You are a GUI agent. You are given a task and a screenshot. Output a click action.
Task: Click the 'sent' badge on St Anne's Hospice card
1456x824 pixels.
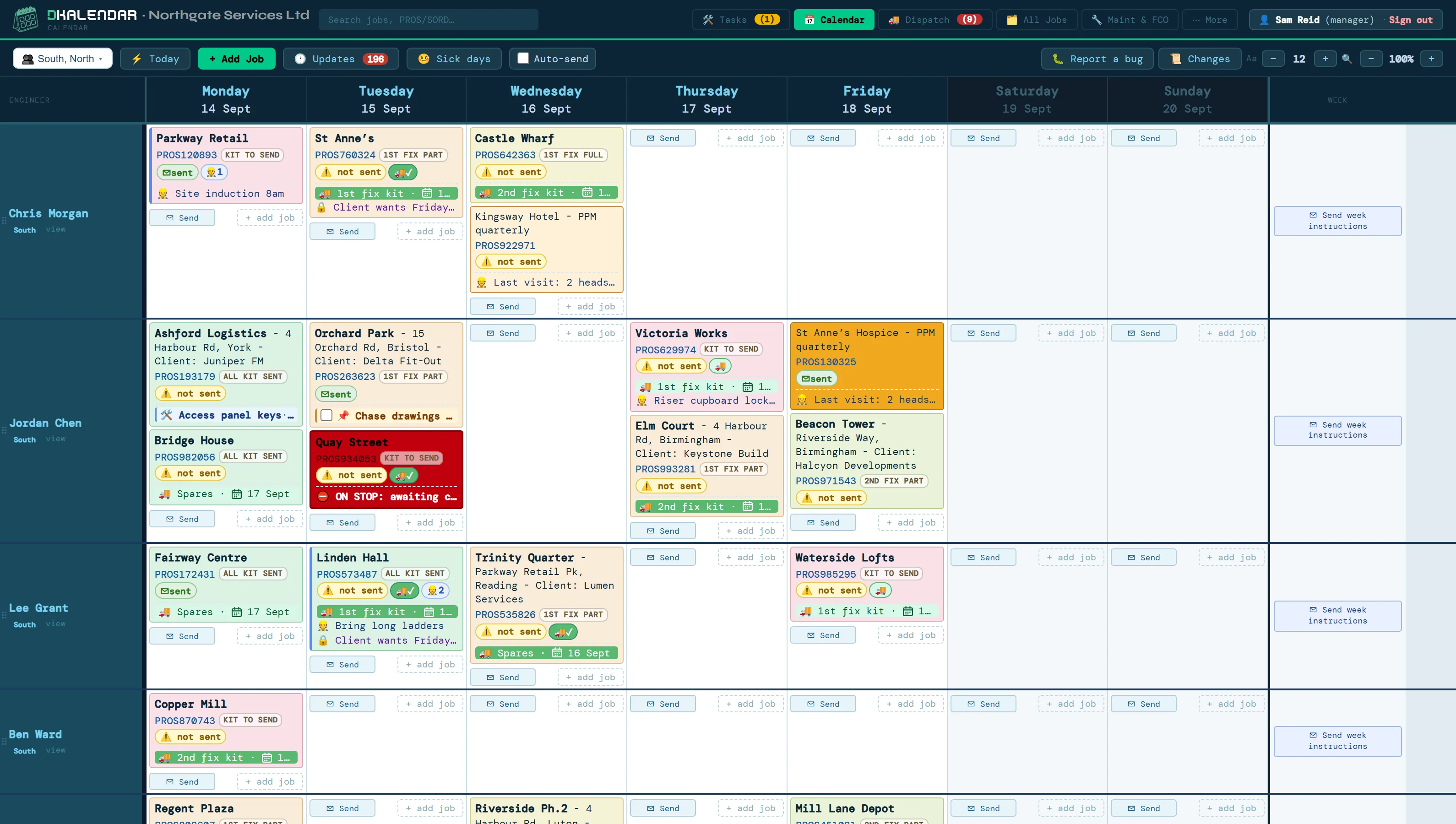pos(816,379)
